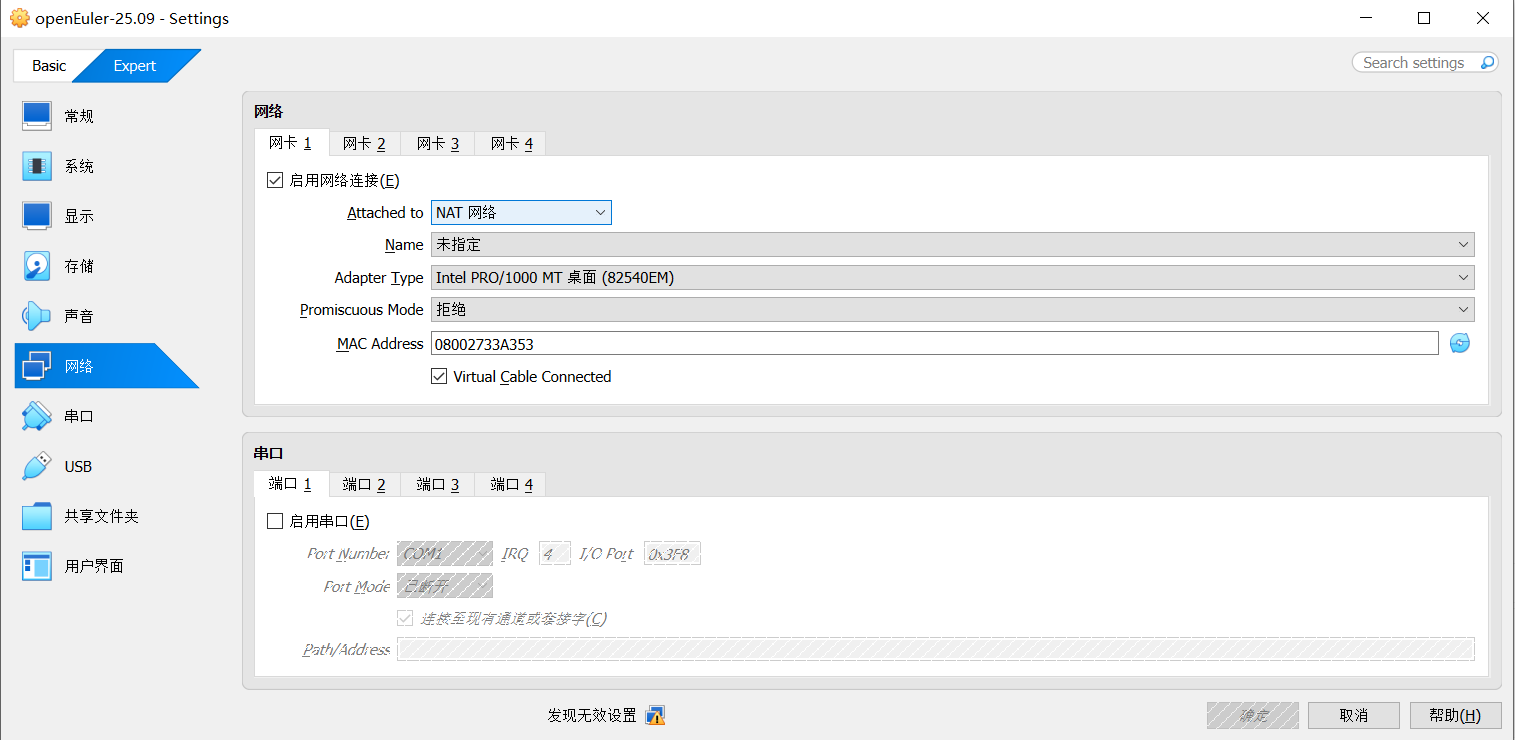Select the 存储 (Storage) disk icon
Screen dimensions: 1515x740
(x=37, y=266)
